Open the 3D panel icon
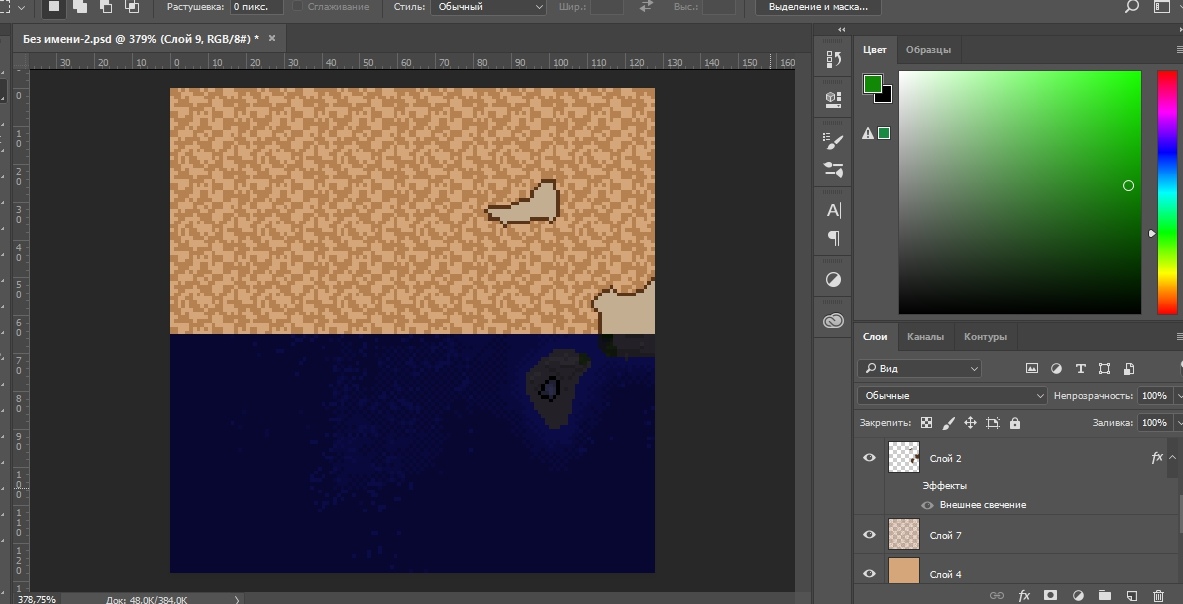The height and width of the screenshot is (604, 1183). coord(834,98)
